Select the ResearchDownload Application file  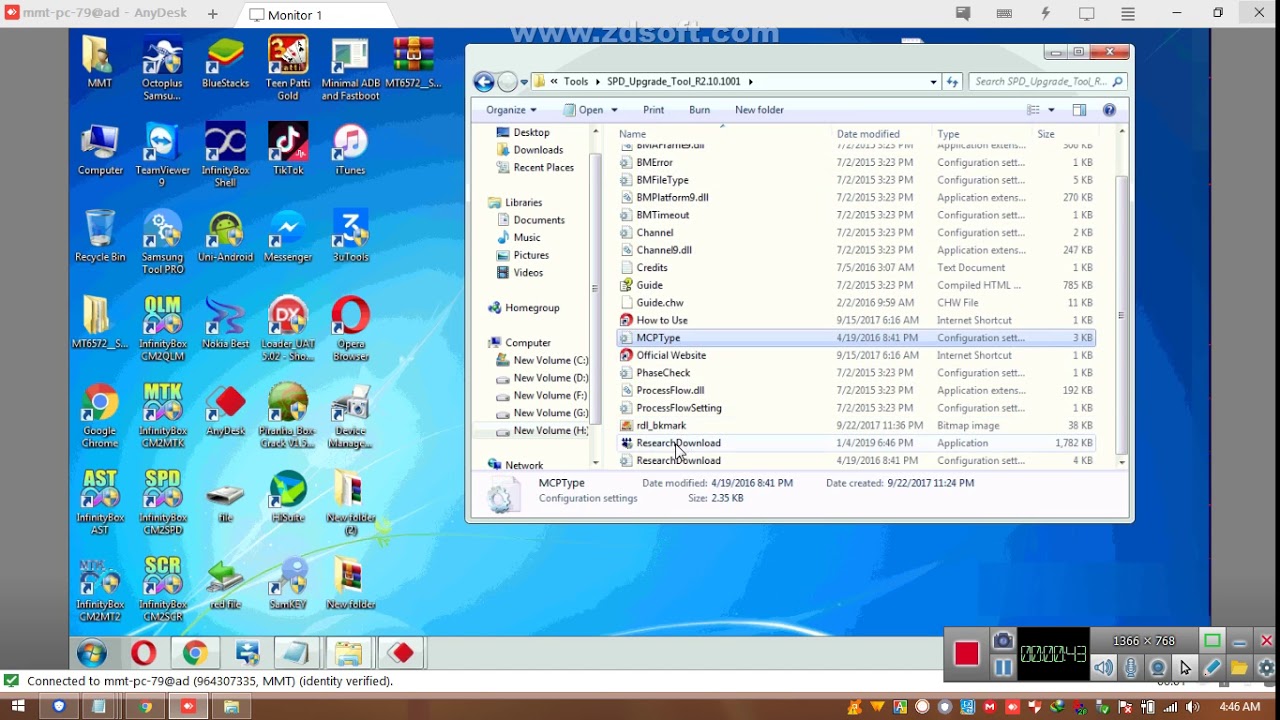point(856,443)
